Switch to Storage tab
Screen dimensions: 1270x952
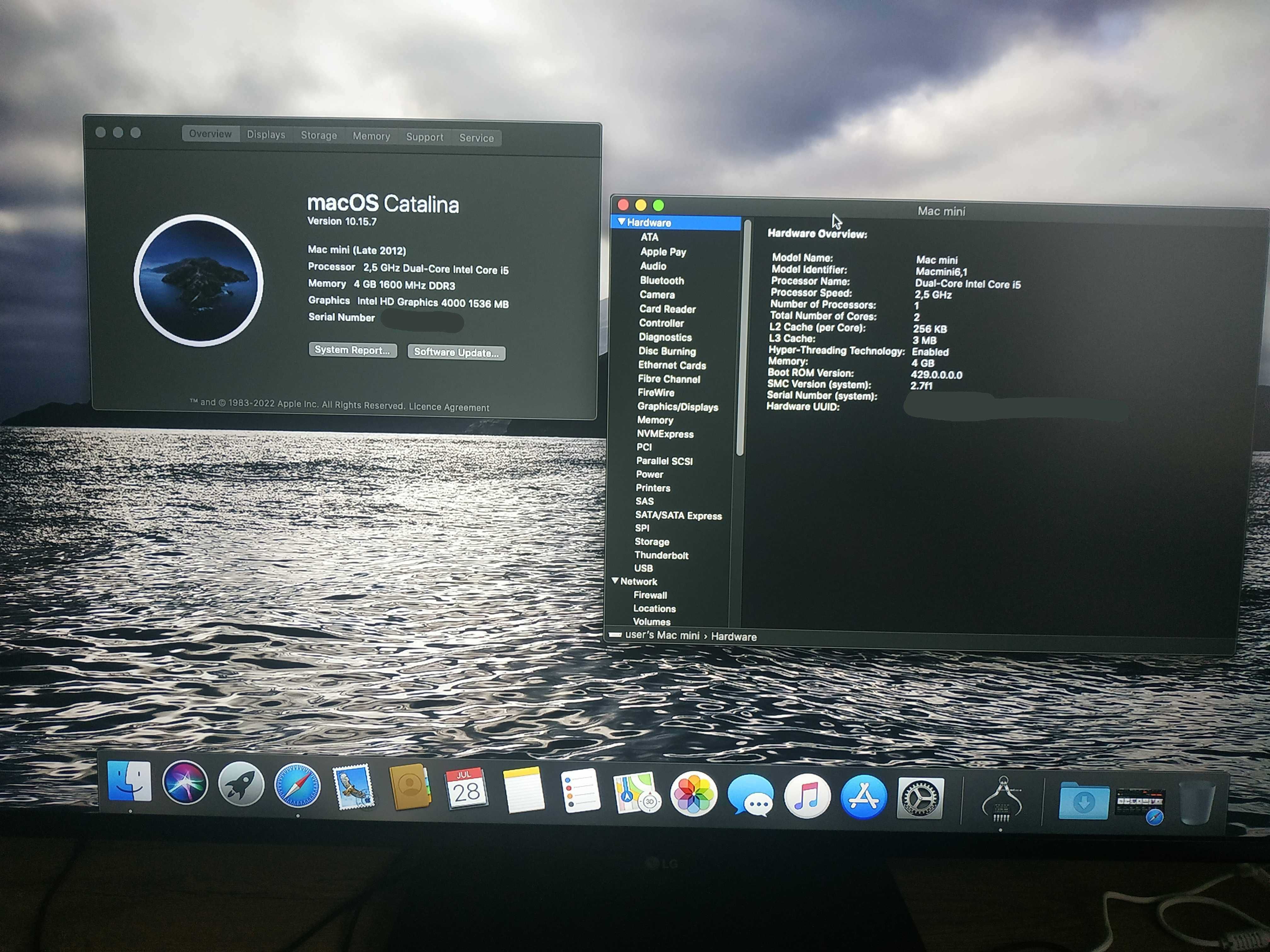319,135
